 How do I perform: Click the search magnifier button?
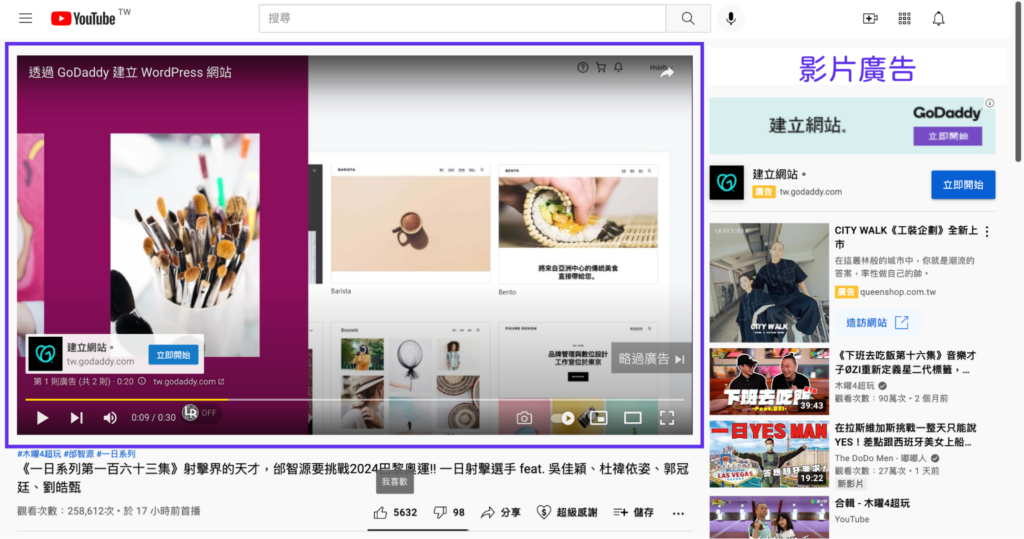coord(688,18)
